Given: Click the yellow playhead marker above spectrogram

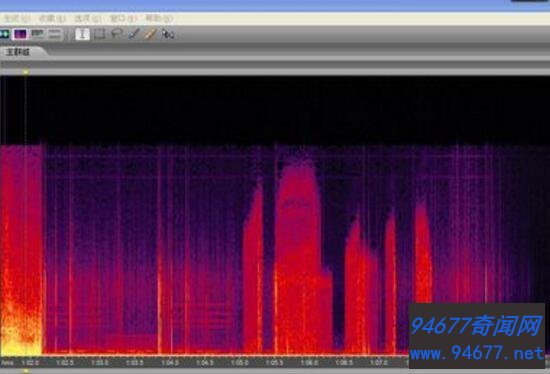Looking at the screenshot, I should (26, 72).
